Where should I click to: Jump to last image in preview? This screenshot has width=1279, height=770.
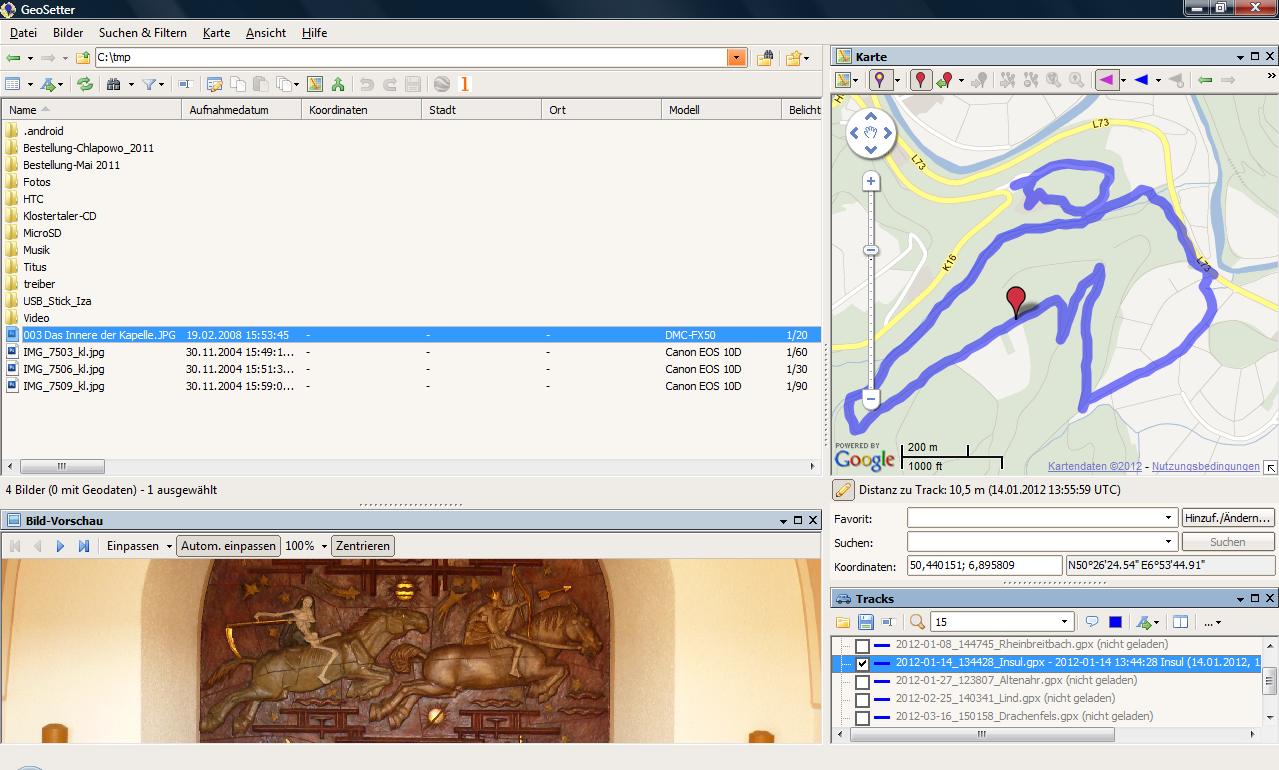(x=84, y=546)
